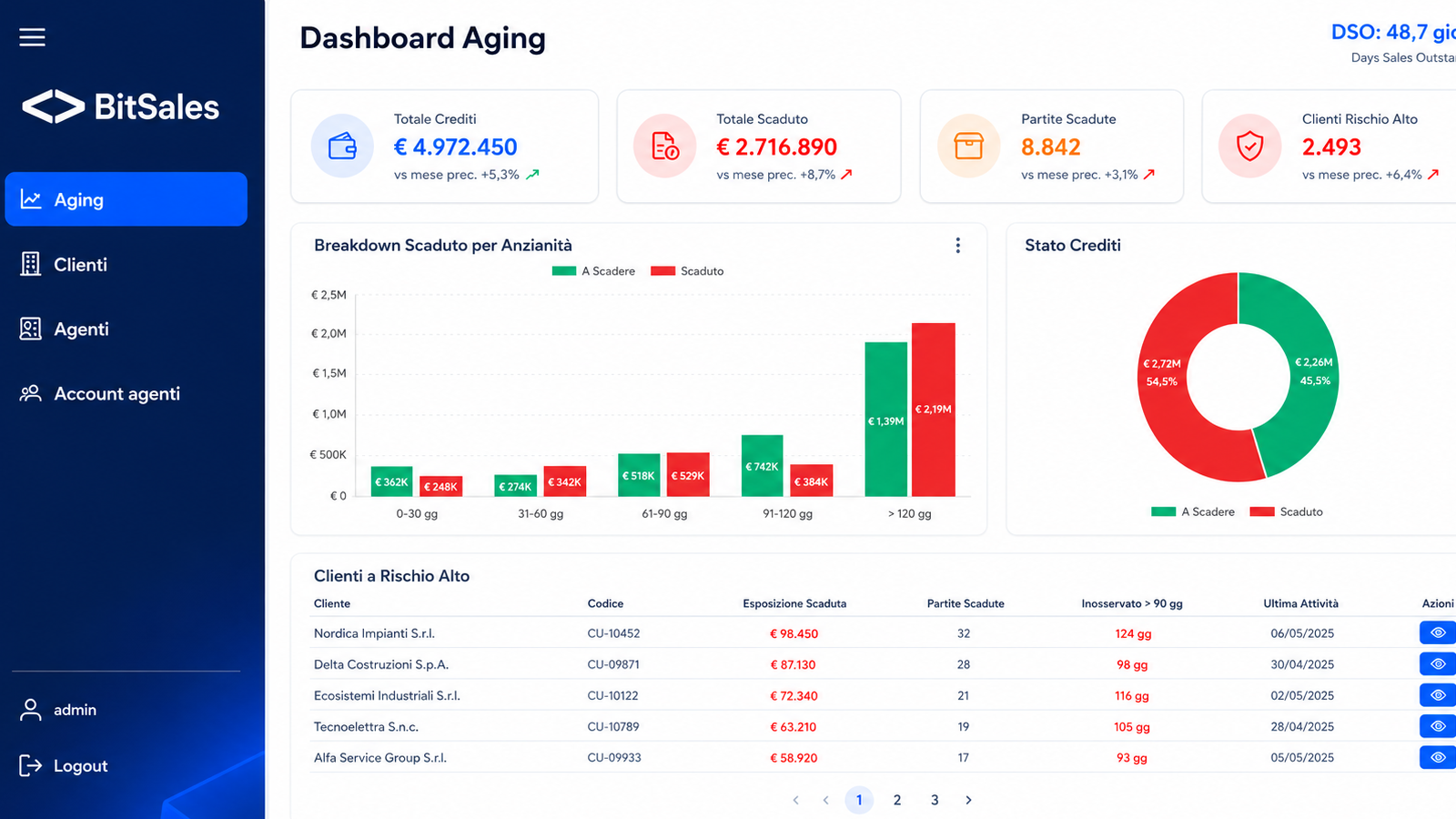Open the Agenti menu item
Screen dimensions: 1456x819
tap(126, 329)
